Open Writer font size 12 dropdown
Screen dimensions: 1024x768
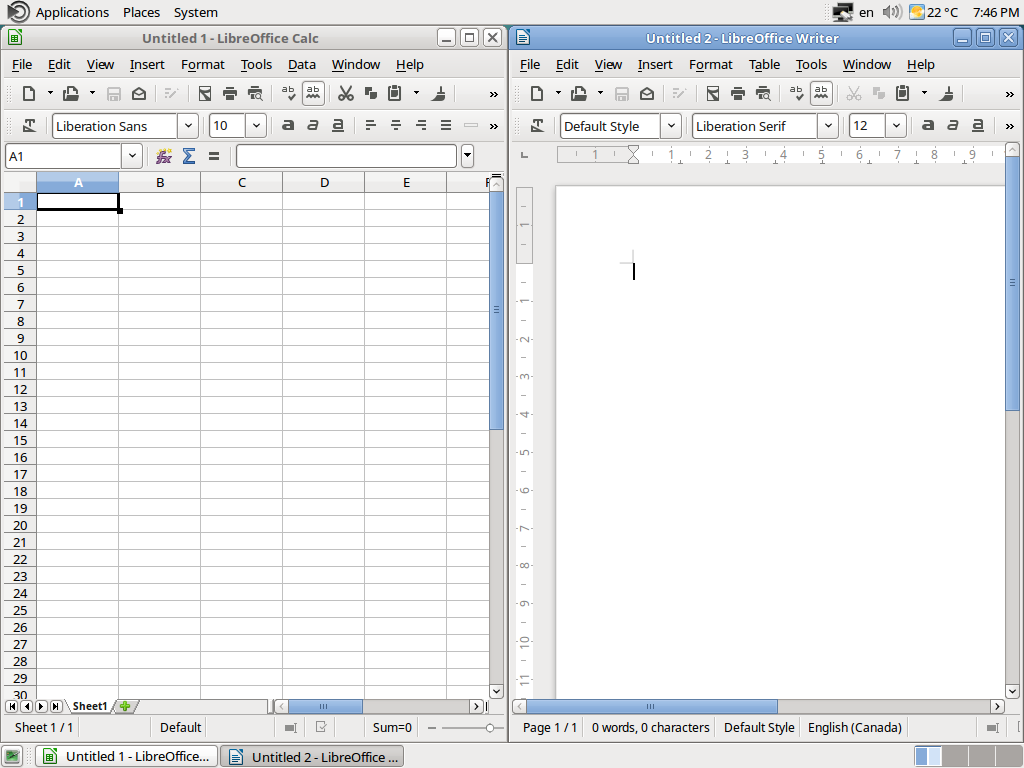tap(896, 125)
